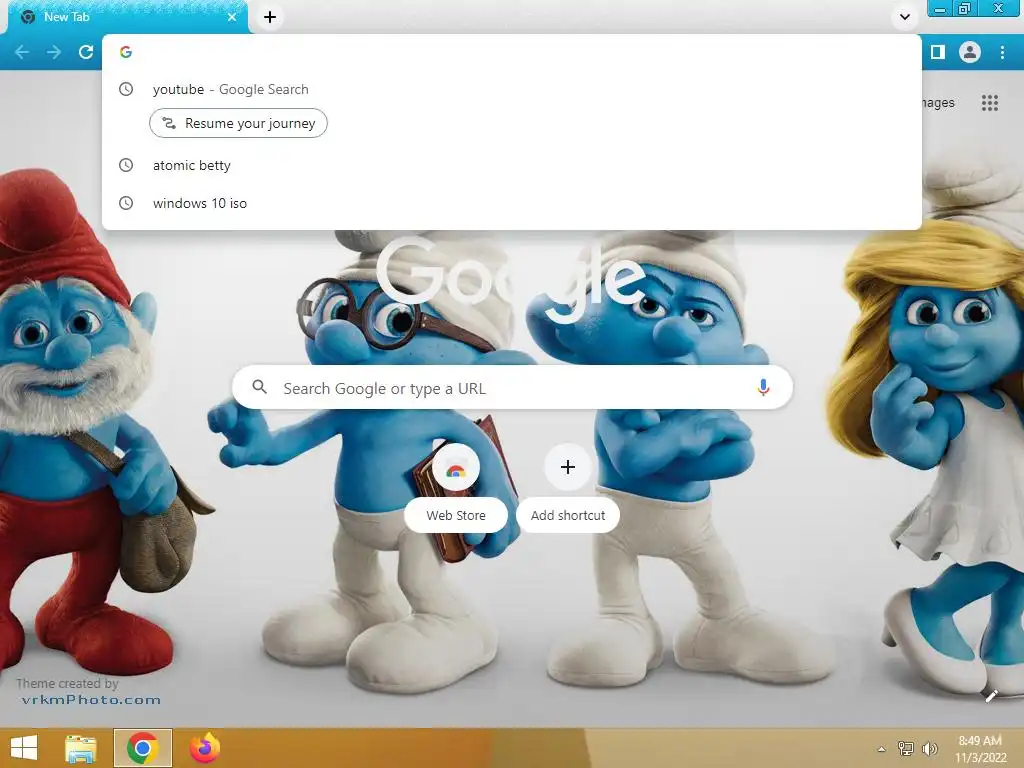1024x768 pixels.
Task: Click the clock icon beside atomic betty
Action: pos(126,165)
